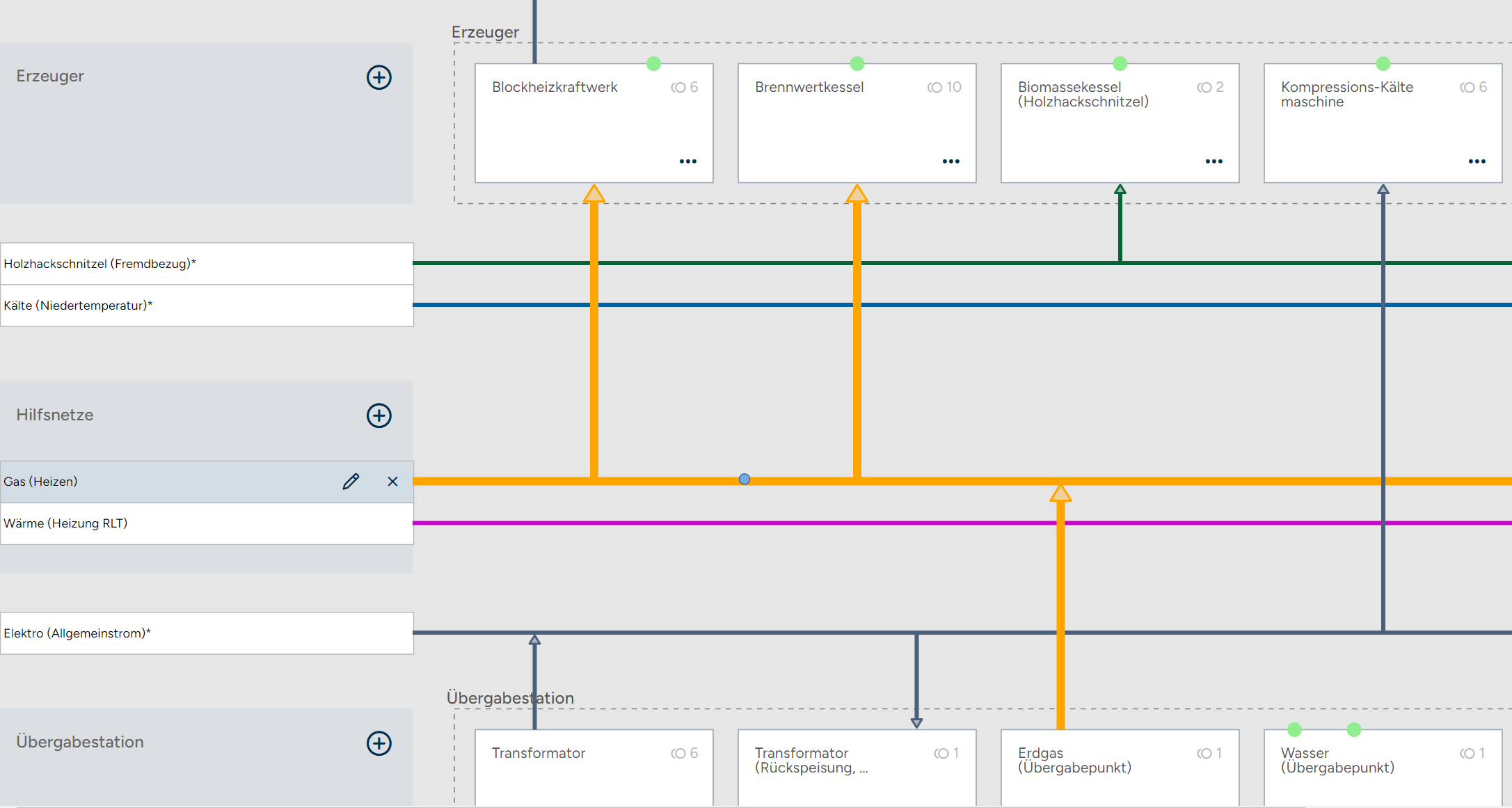Open Blockheizkraftwerk three-dot options menu
This screenshot has height=808, width=1512.
tap(687, 161)
